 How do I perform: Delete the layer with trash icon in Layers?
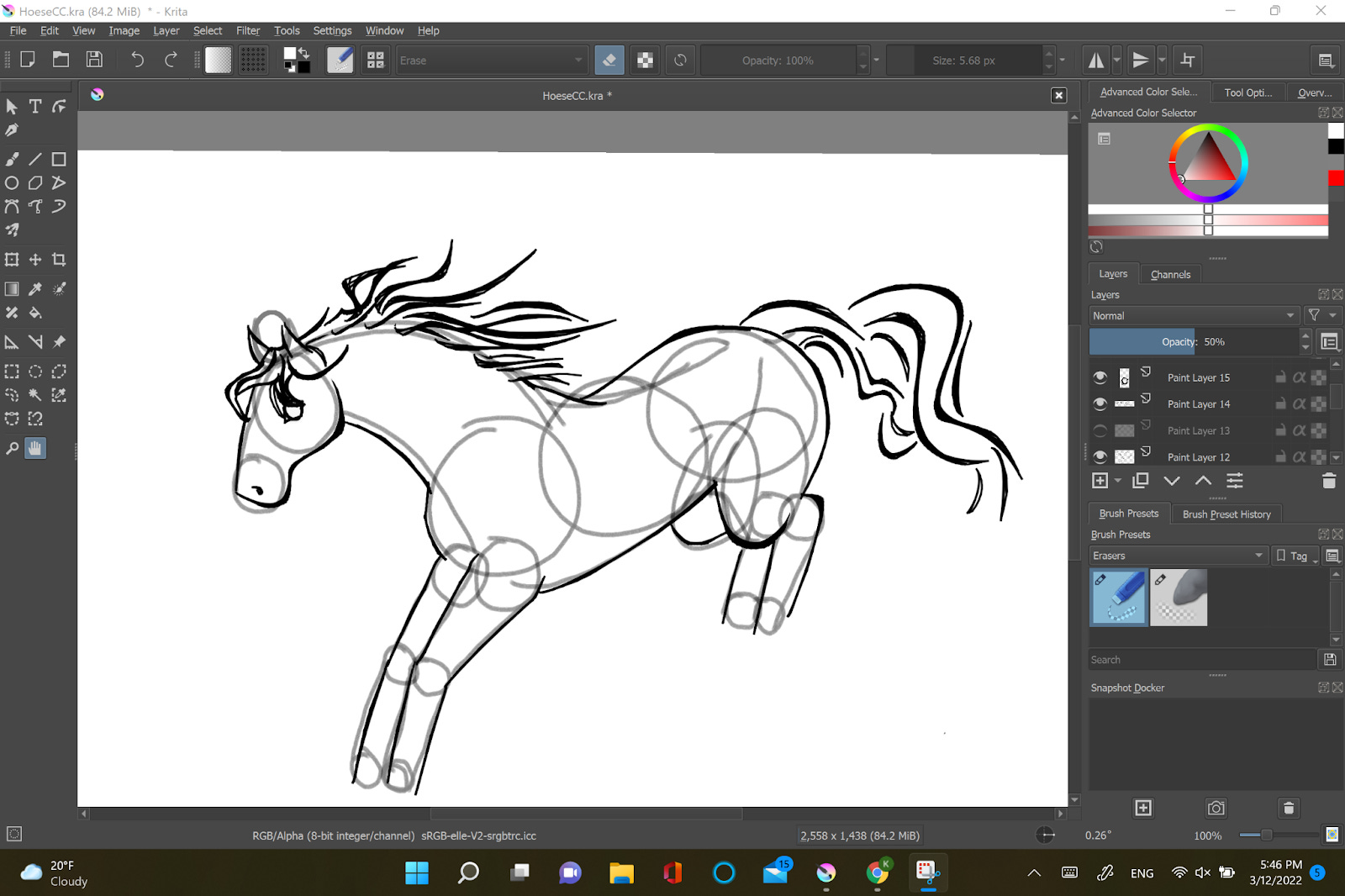point(1328,481)
